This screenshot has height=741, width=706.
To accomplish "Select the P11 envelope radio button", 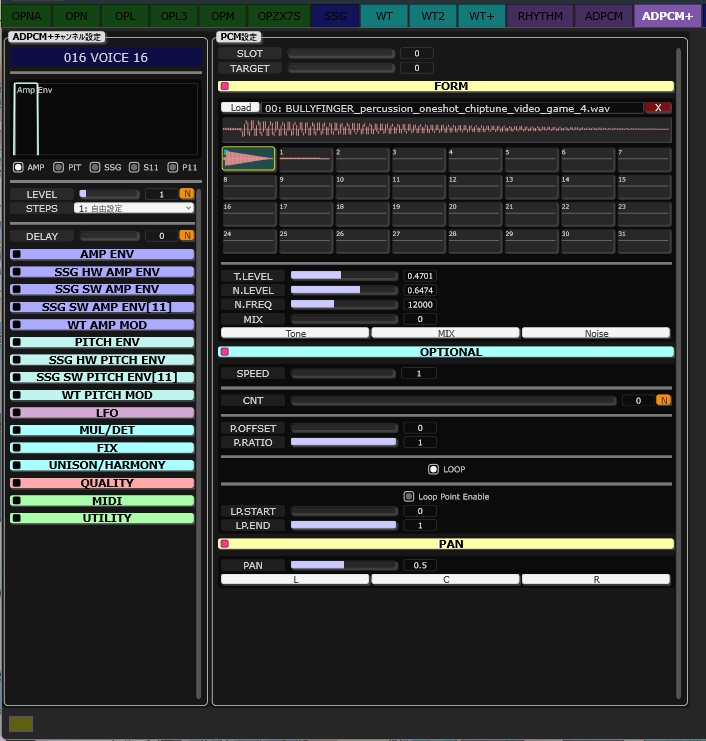I will tap(173, 167).
